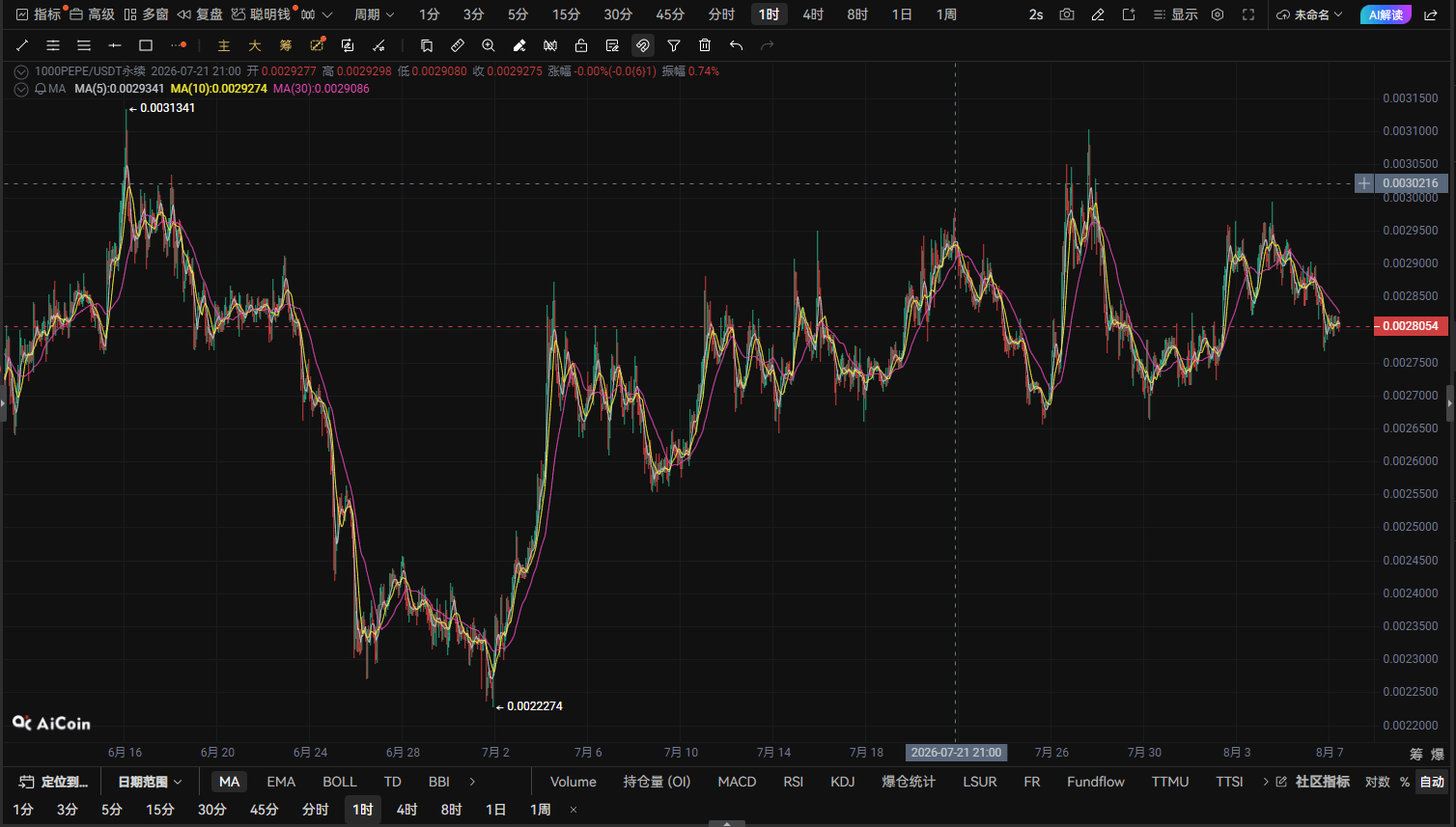Click the note-with-pencil template icon

coord(612,45)
